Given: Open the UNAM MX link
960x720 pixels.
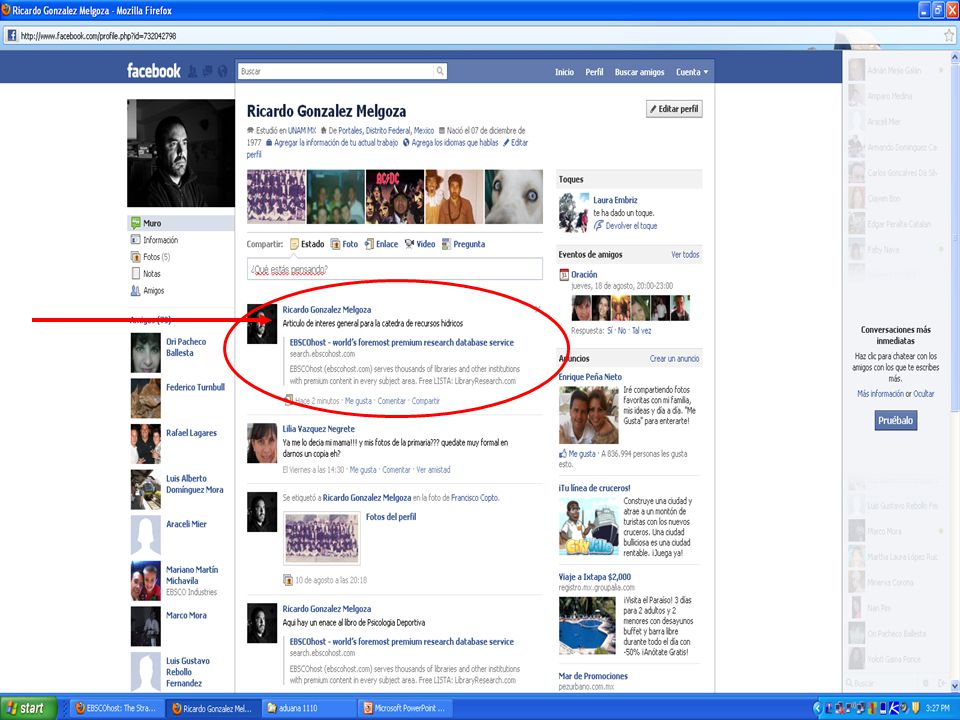Looking at the screenshot, I should click(x=302, y=130).
